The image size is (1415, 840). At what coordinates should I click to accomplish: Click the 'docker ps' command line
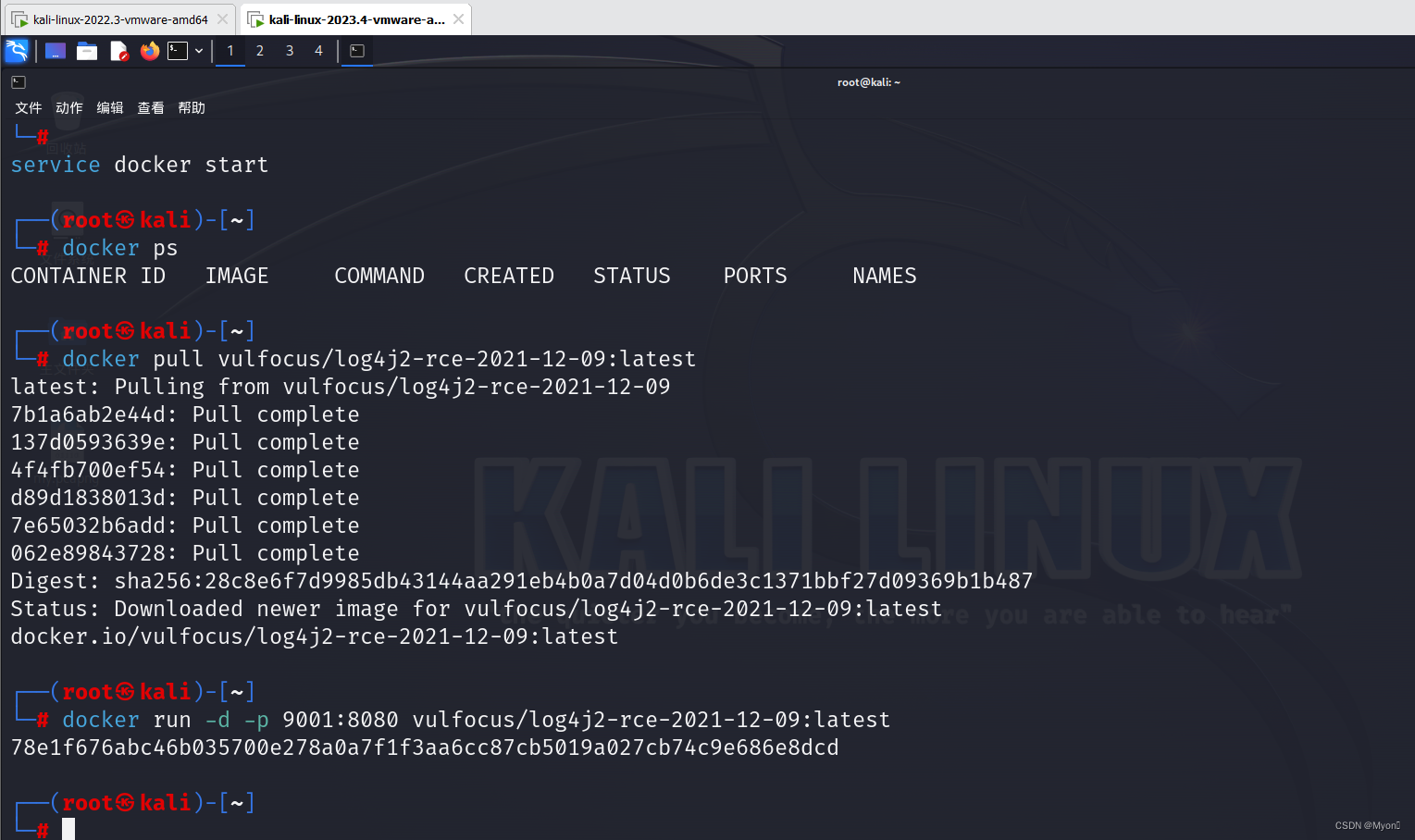[x=120, y=248]
